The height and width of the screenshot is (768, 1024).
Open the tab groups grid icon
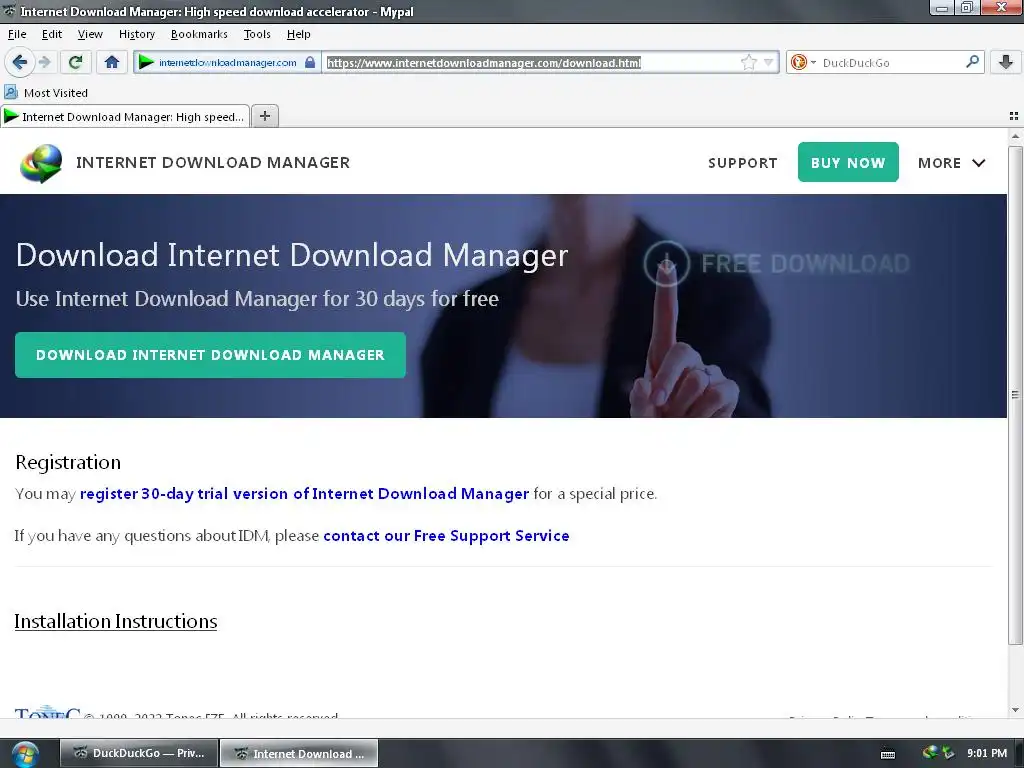[x=1014, y=116]
